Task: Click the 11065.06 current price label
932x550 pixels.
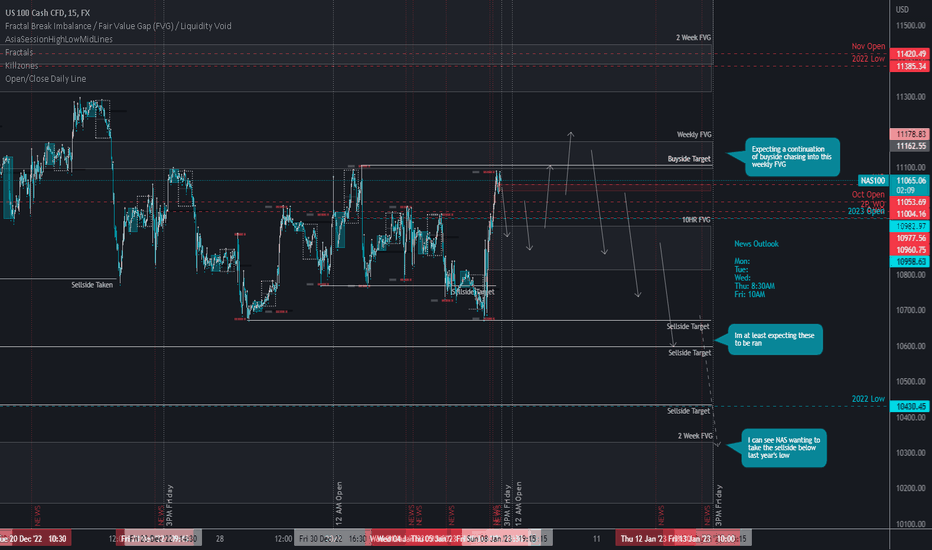Action: (x=911, y=180)
